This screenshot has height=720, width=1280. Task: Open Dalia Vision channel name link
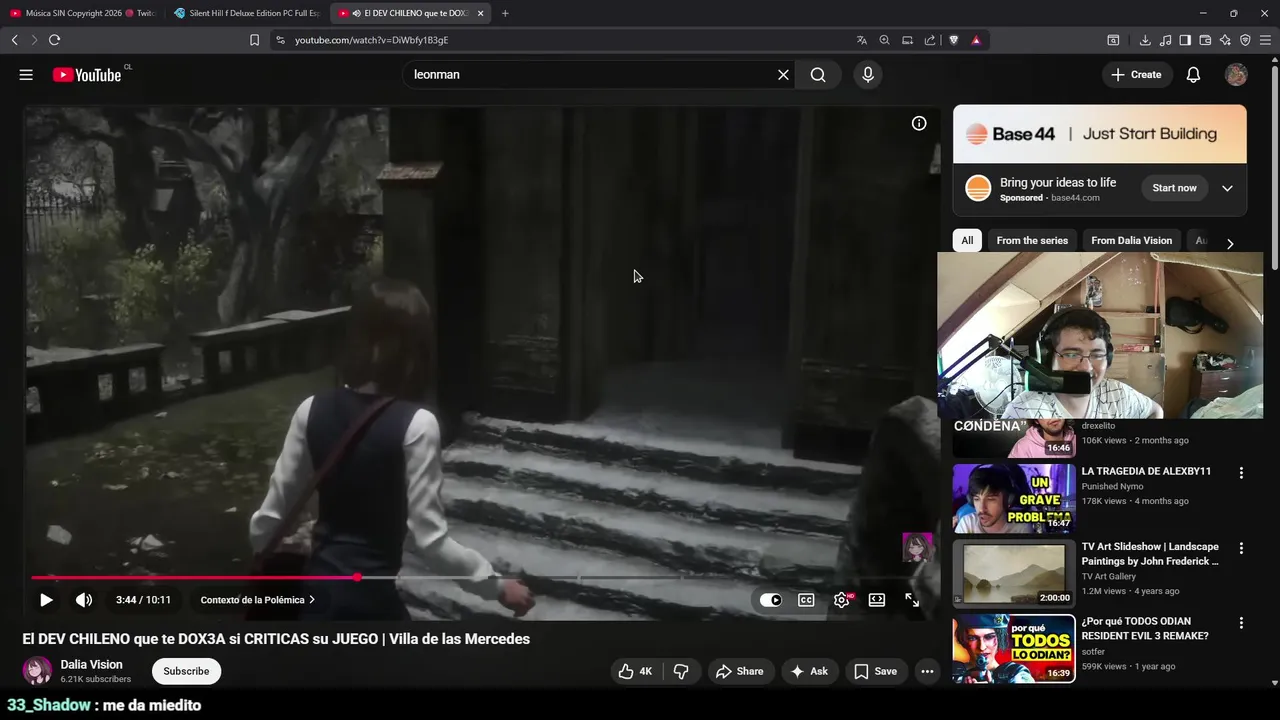point(91,664)
